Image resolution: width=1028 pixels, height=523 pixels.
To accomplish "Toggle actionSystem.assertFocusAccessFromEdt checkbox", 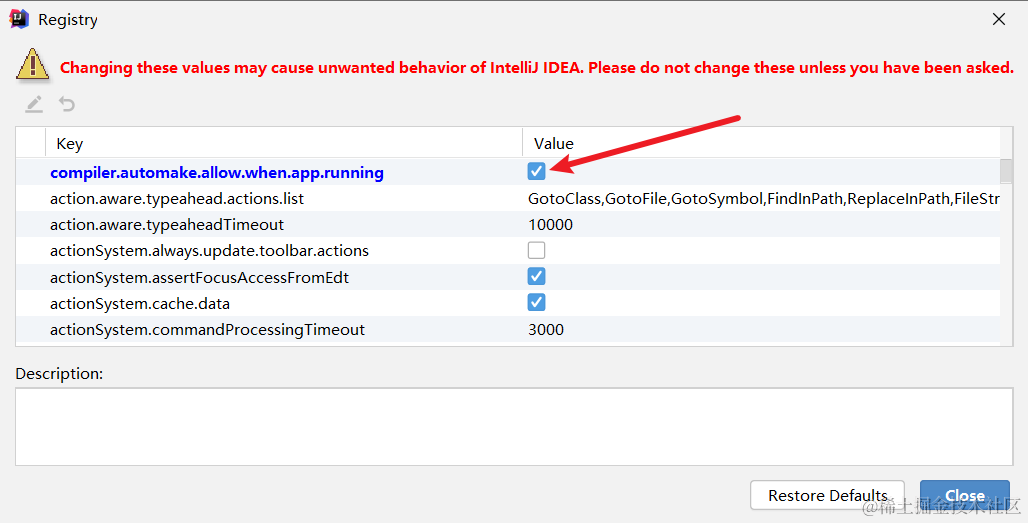I will [536, 276].
